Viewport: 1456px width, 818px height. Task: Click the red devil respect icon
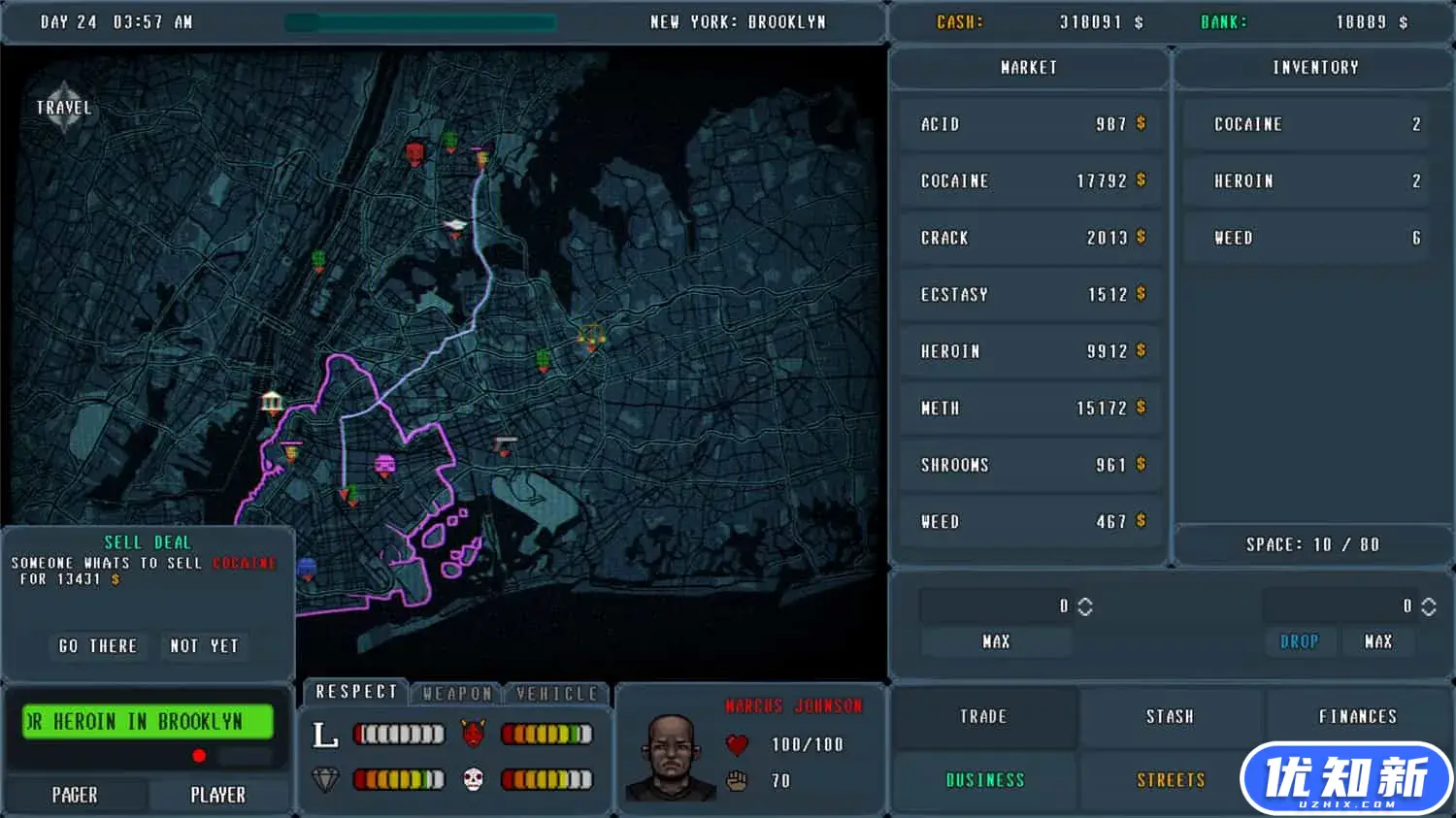pos(473,734)
